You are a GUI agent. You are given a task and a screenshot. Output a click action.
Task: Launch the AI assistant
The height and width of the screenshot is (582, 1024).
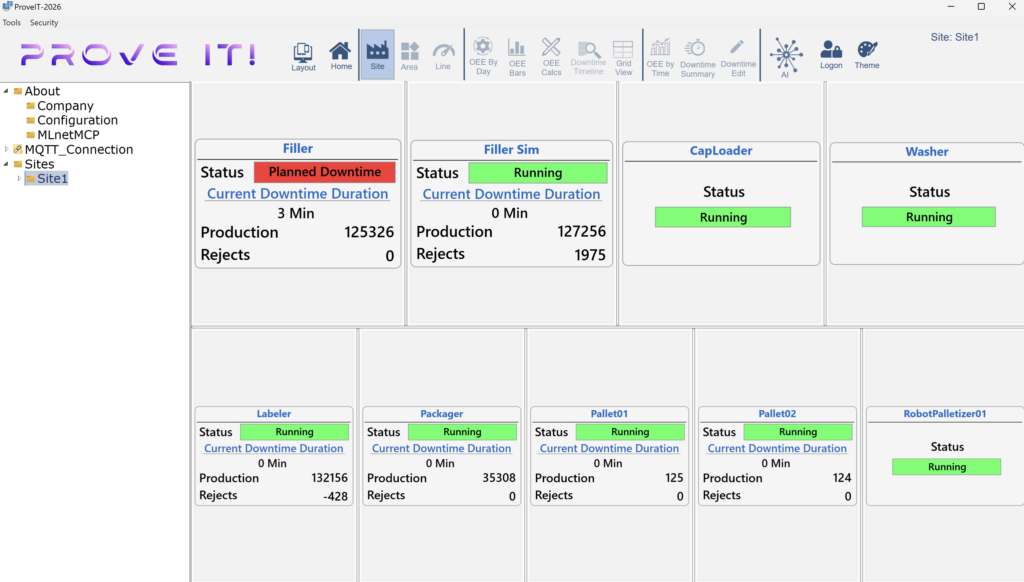(x=786, y=55)
